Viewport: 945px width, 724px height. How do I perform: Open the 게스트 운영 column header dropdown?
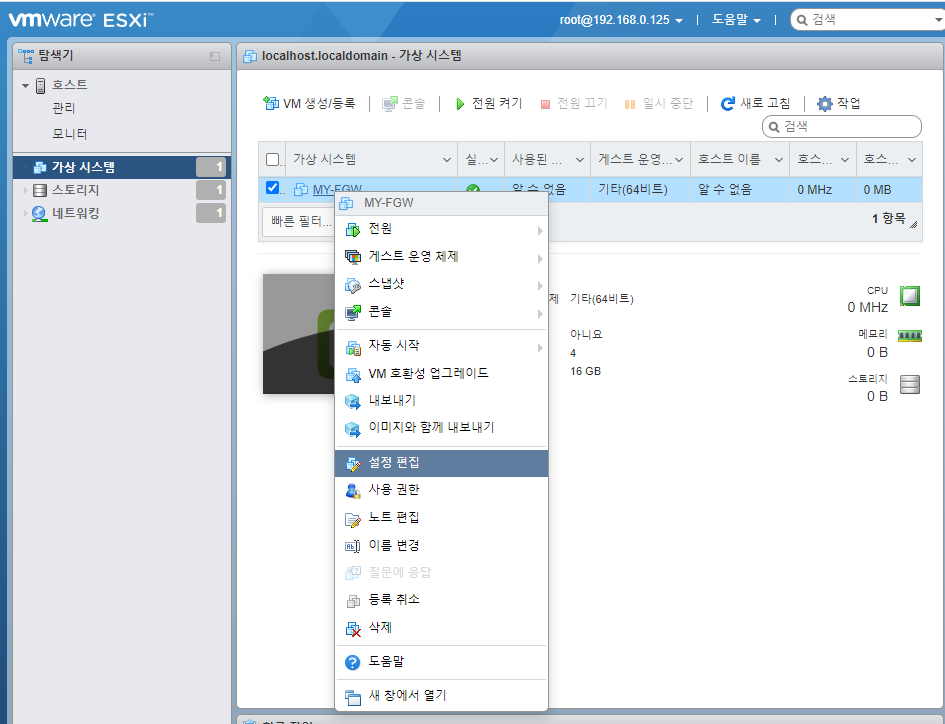[x=679, y=160]
